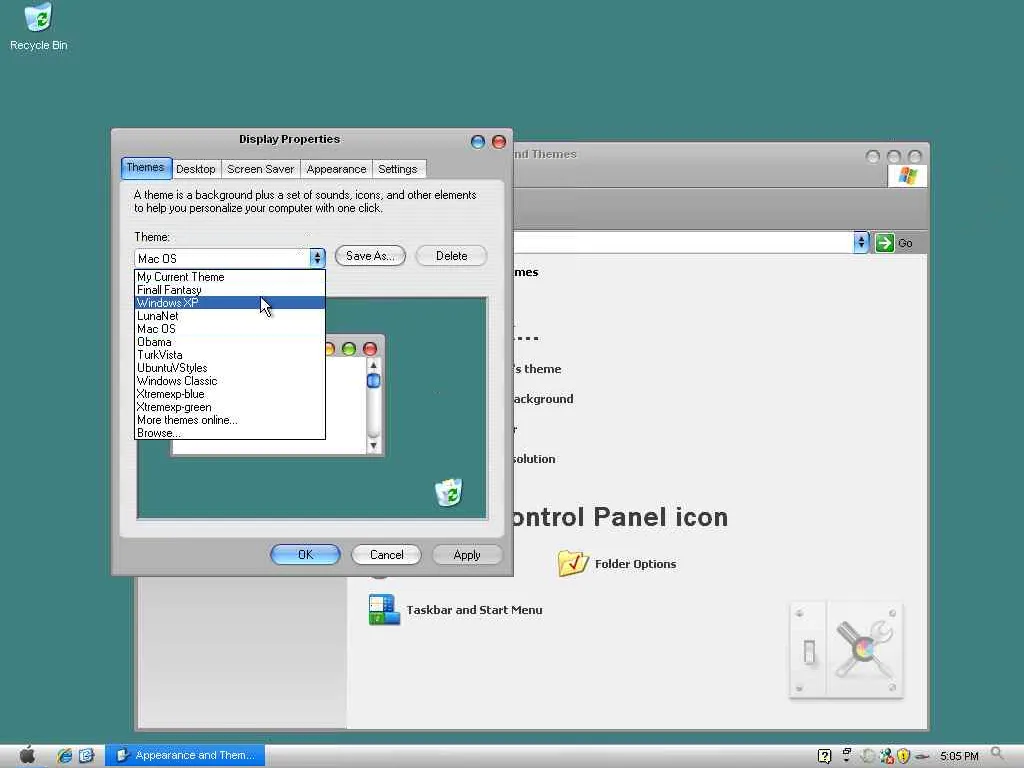This screenshot has width=1024, height=768.
Task: Launch Outlook Express quick launch icon
Action: point(86,756)
